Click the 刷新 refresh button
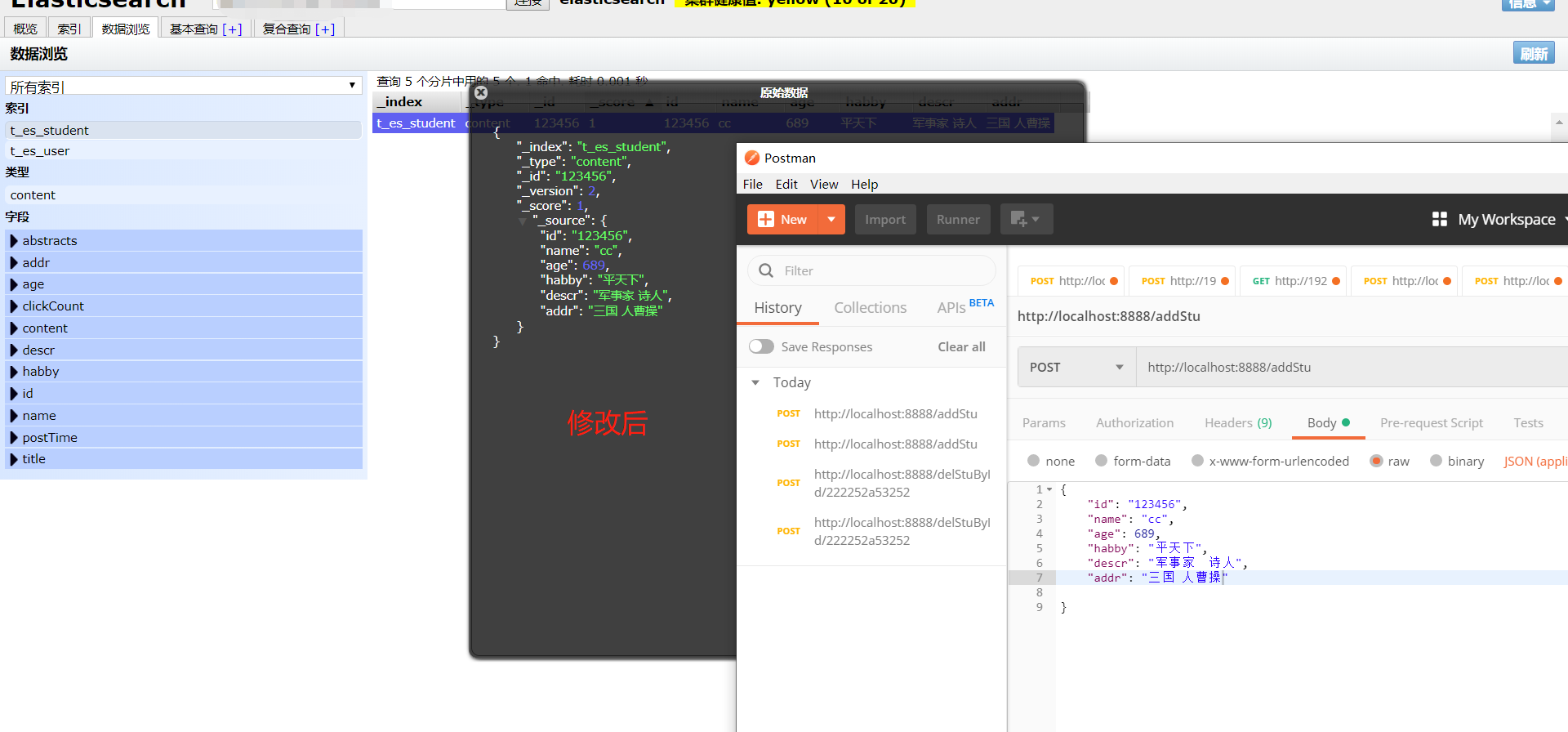 coord(1534,53)
